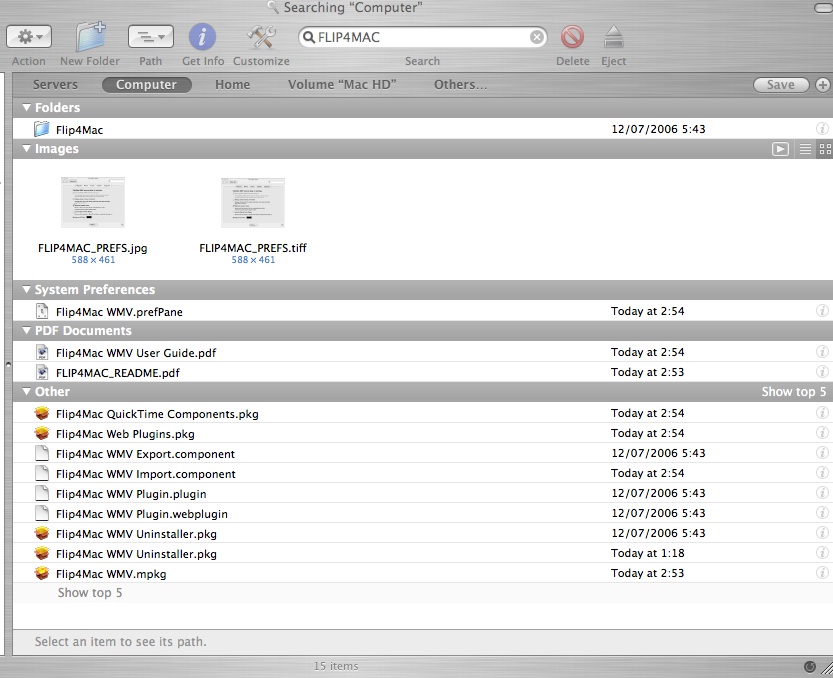Click Show top 5 in Other header

(x=794, y=392)
